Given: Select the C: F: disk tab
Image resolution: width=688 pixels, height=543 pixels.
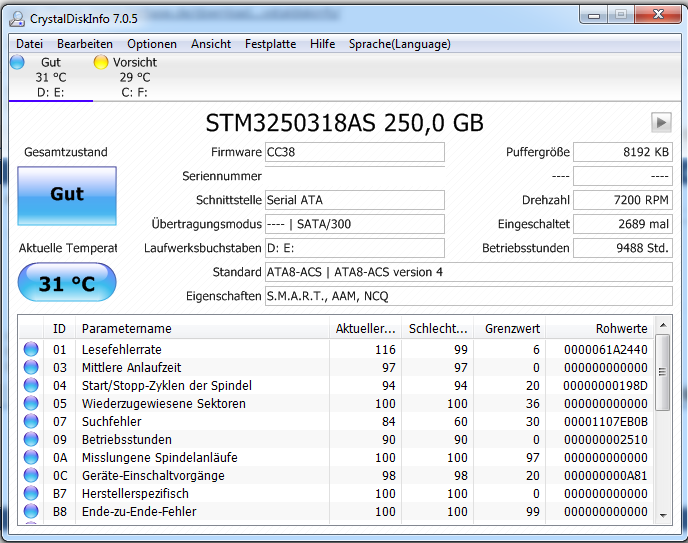Looking at the screenshot, I should pyautogui.click(x=134, y=77).
